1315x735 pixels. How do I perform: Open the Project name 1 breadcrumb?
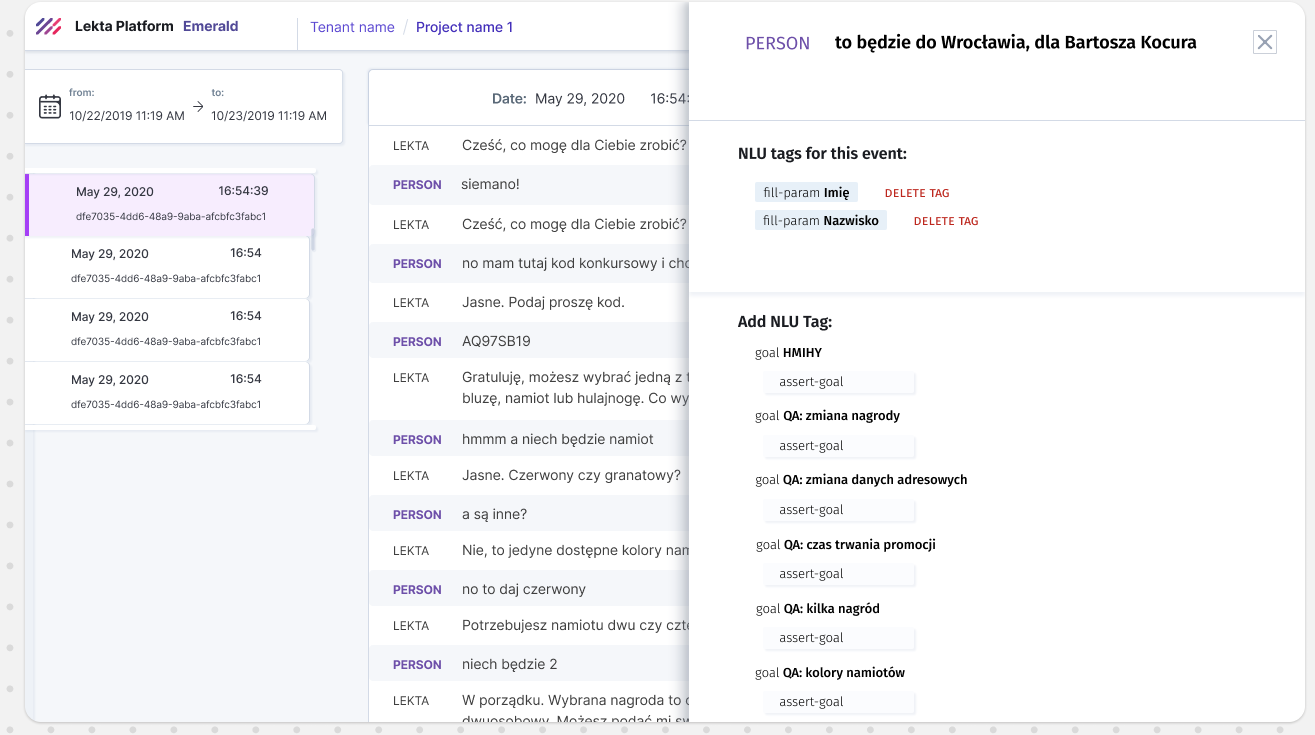tap(464, 27)
